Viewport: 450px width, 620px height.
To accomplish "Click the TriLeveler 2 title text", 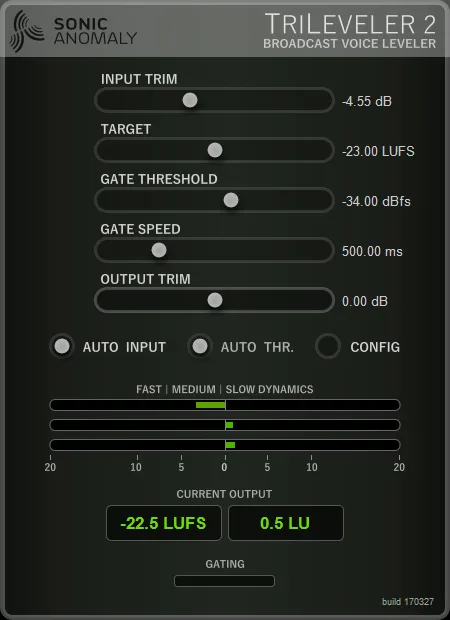I will (350, 24).
